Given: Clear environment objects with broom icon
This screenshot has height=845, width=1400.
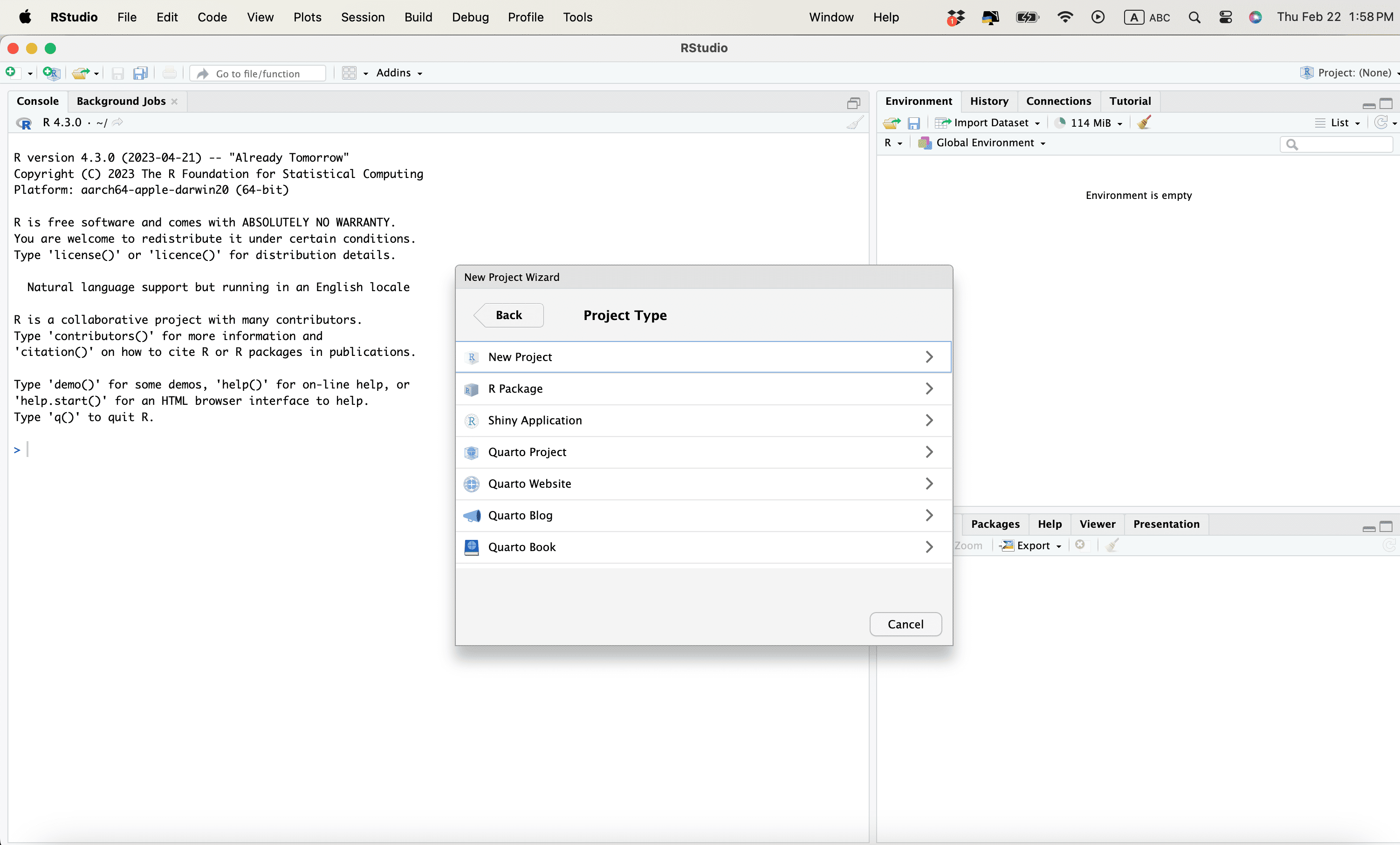Looking at the screenshot, I should [x=1144, y=123].
